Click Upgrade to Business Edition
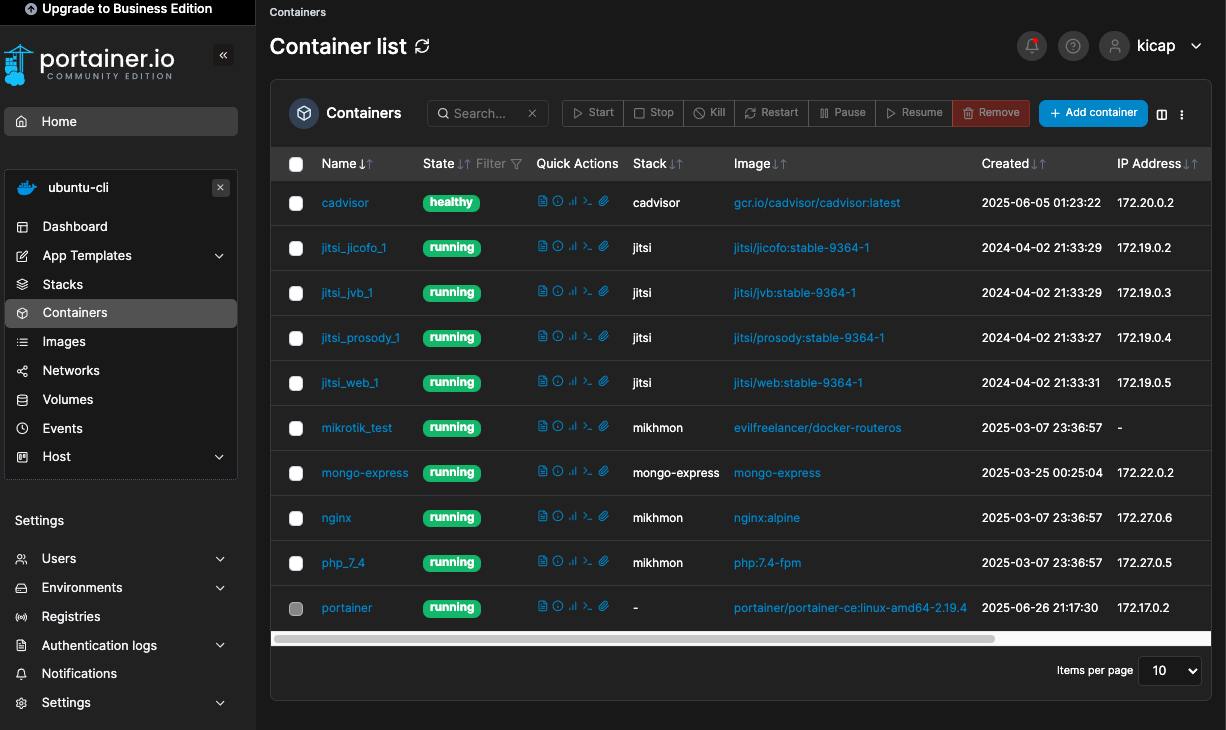The image size is (1226, 730). [x=118, y=9]
